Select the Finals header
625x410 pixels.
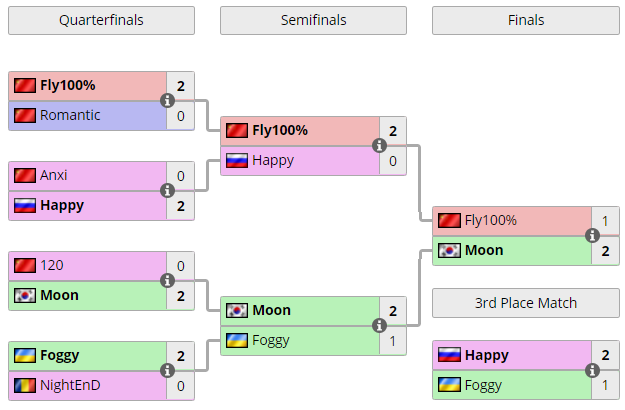526,20
